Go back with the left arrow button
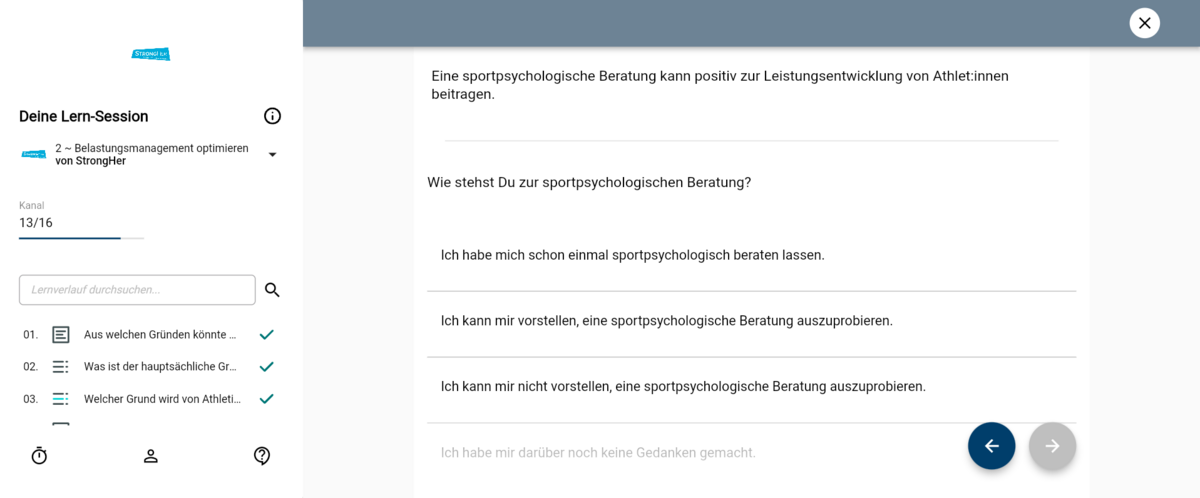Viewport: 1200px width, 498px height. pos(991,446)
